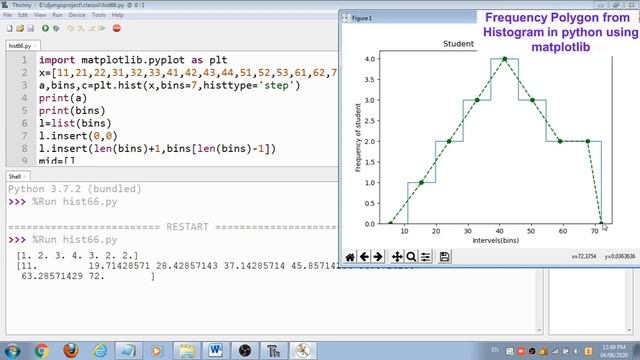
Task: Select the Pan axes tool in figure
Action: click(397, 257)
